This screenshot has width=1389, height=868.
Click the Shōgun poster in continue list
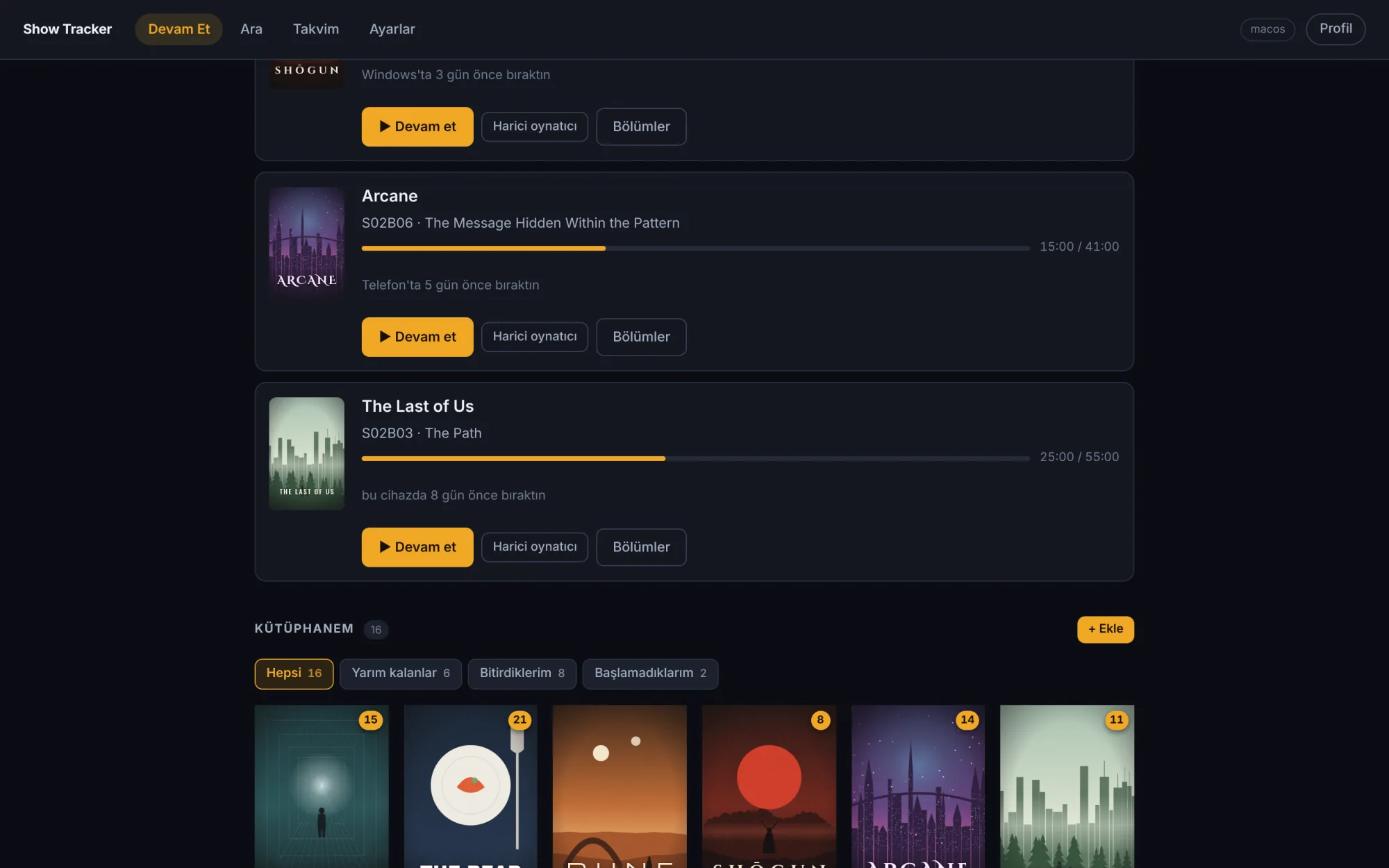click(307, 74)
